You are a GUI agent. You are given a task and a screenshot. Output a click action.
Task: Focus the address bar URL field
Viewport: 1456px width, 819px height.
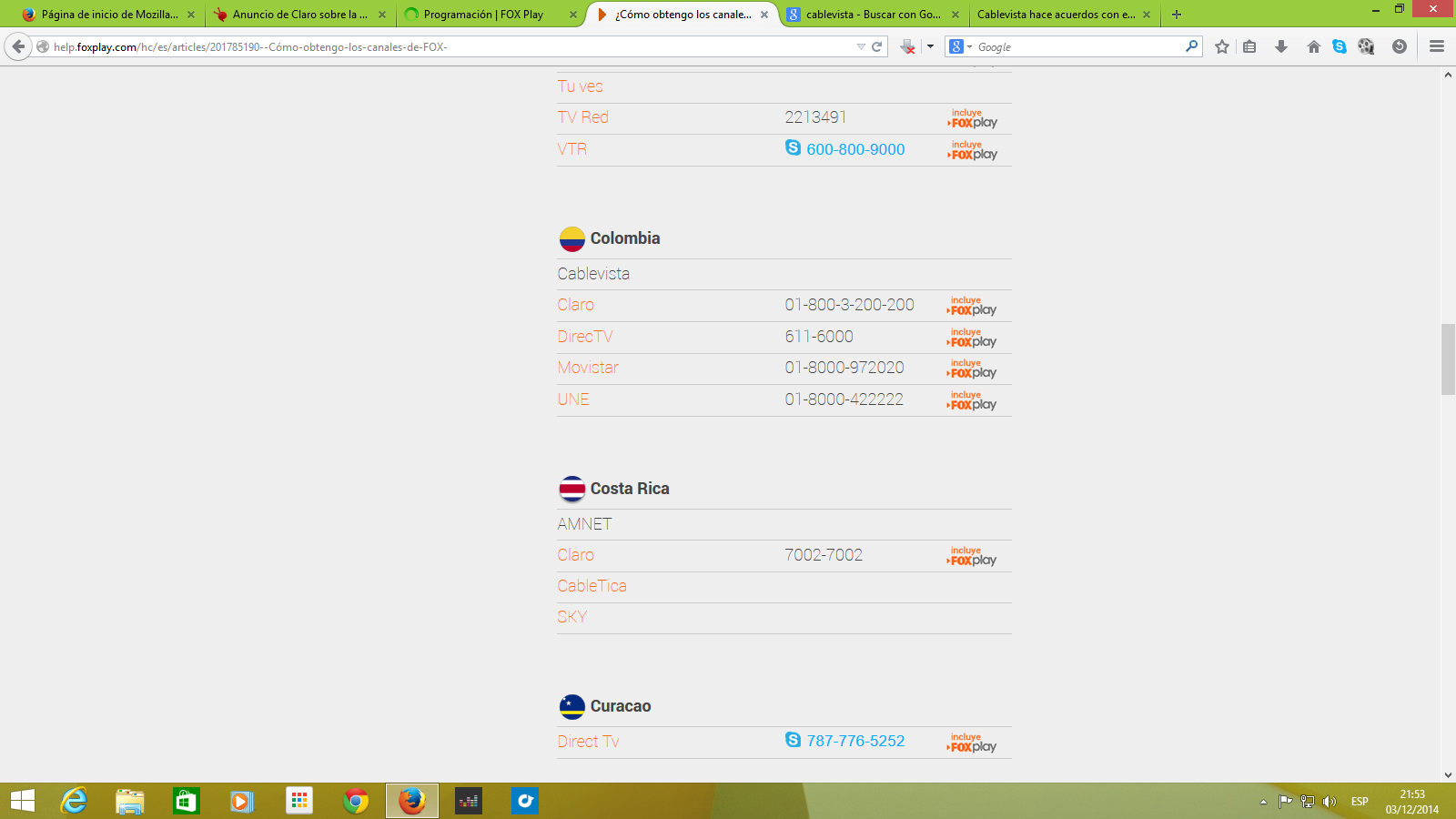[452, 46]
